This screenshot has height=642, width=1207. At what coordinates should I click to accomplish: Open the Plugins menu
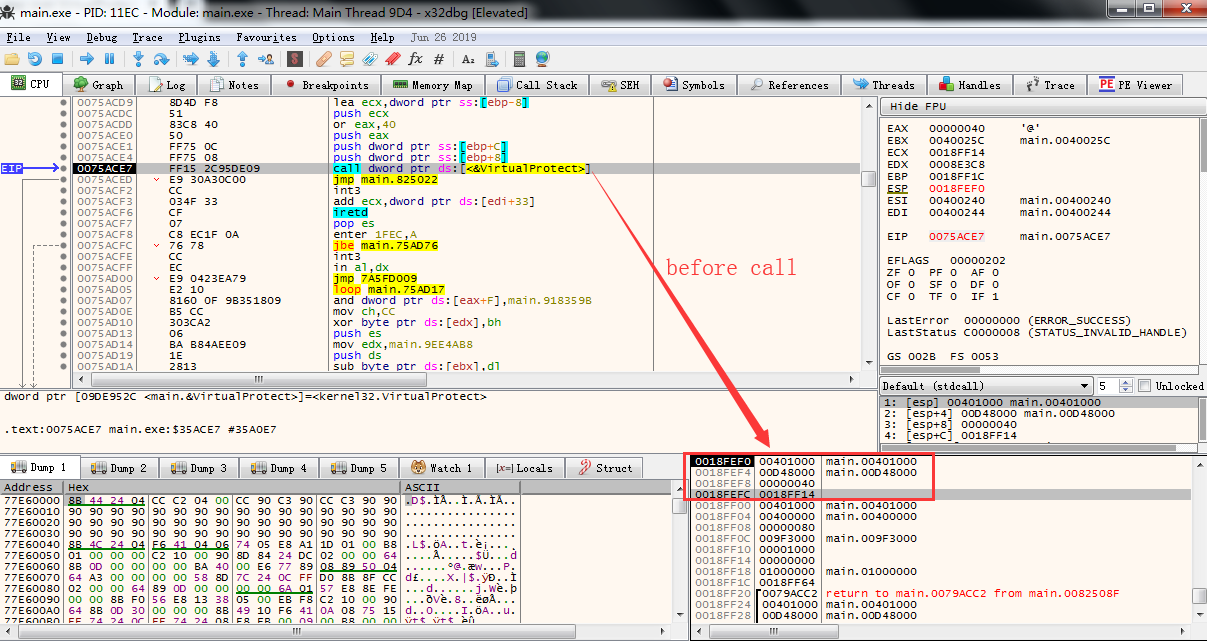coord(199,37)
